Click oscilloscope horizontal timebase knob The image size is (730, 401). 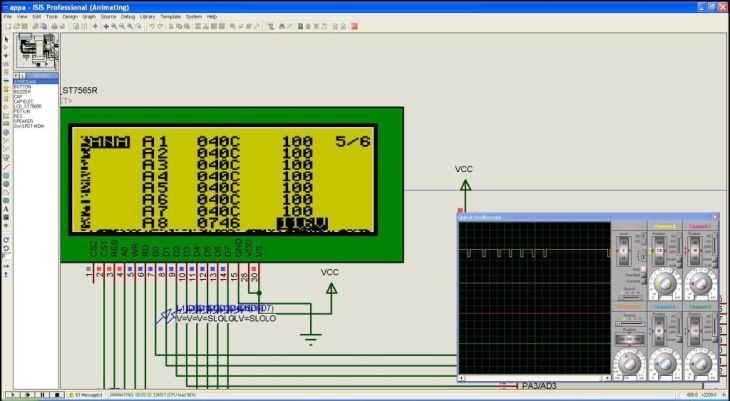[x=629, y=363]
